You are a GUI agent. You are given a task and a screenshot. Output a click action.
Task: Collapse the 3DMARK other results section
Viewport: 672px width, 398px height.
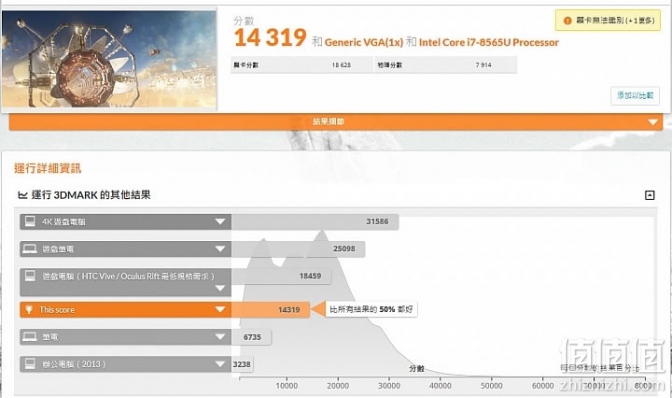click(x=650, y=195)
